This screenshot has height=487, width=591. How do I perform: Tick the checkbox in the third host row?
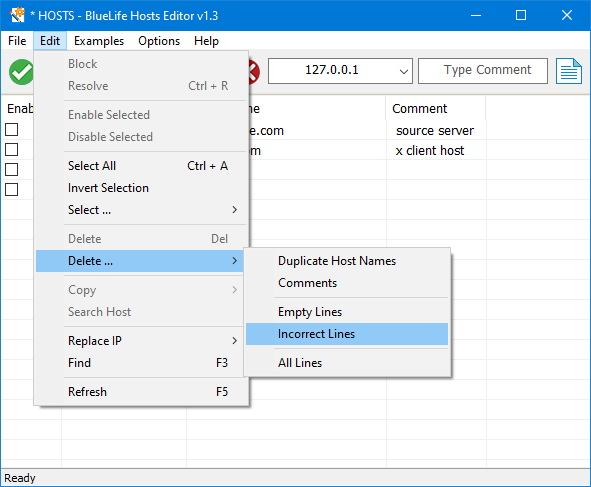(11, 169)
